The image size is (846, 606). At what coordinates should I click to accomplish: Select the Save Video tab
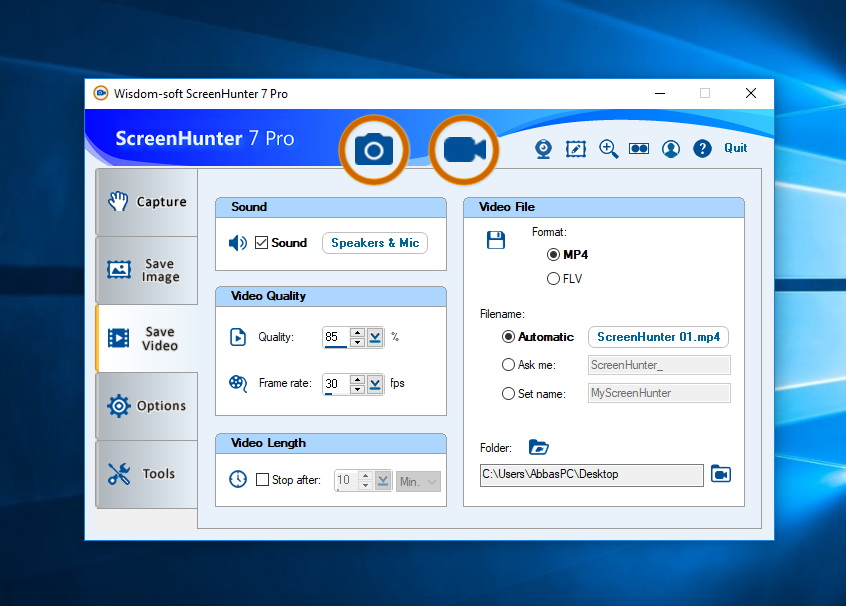[147, 338]
